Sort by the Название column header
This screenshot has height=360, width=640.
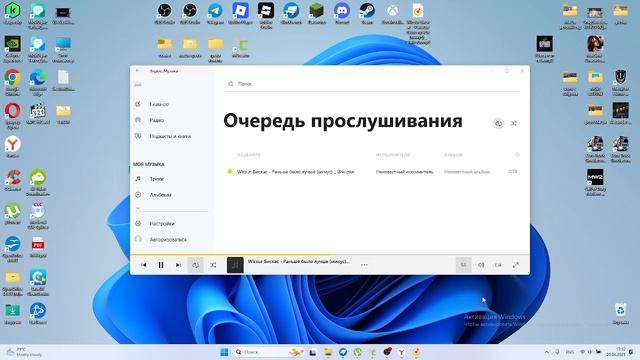[249, 155]
